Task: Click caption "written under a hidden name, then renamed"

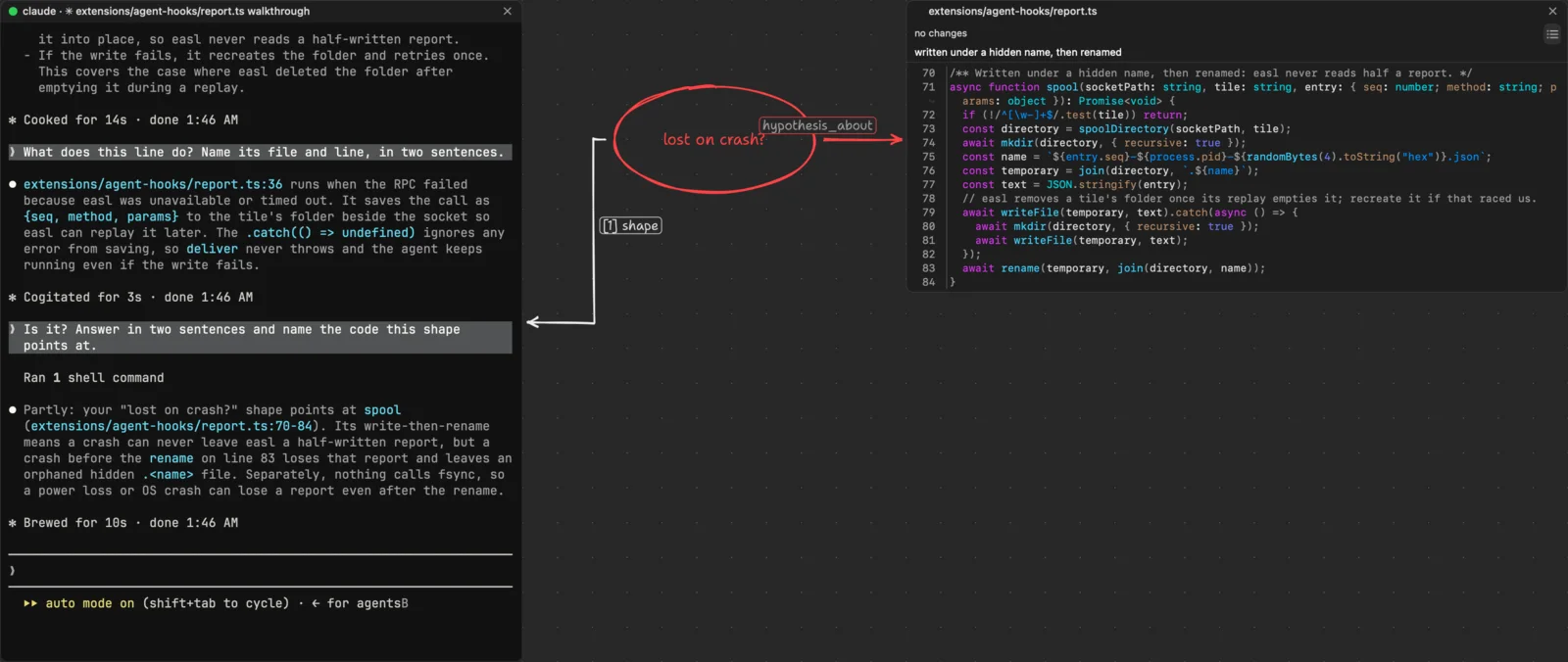Action: click(1018, 53)
